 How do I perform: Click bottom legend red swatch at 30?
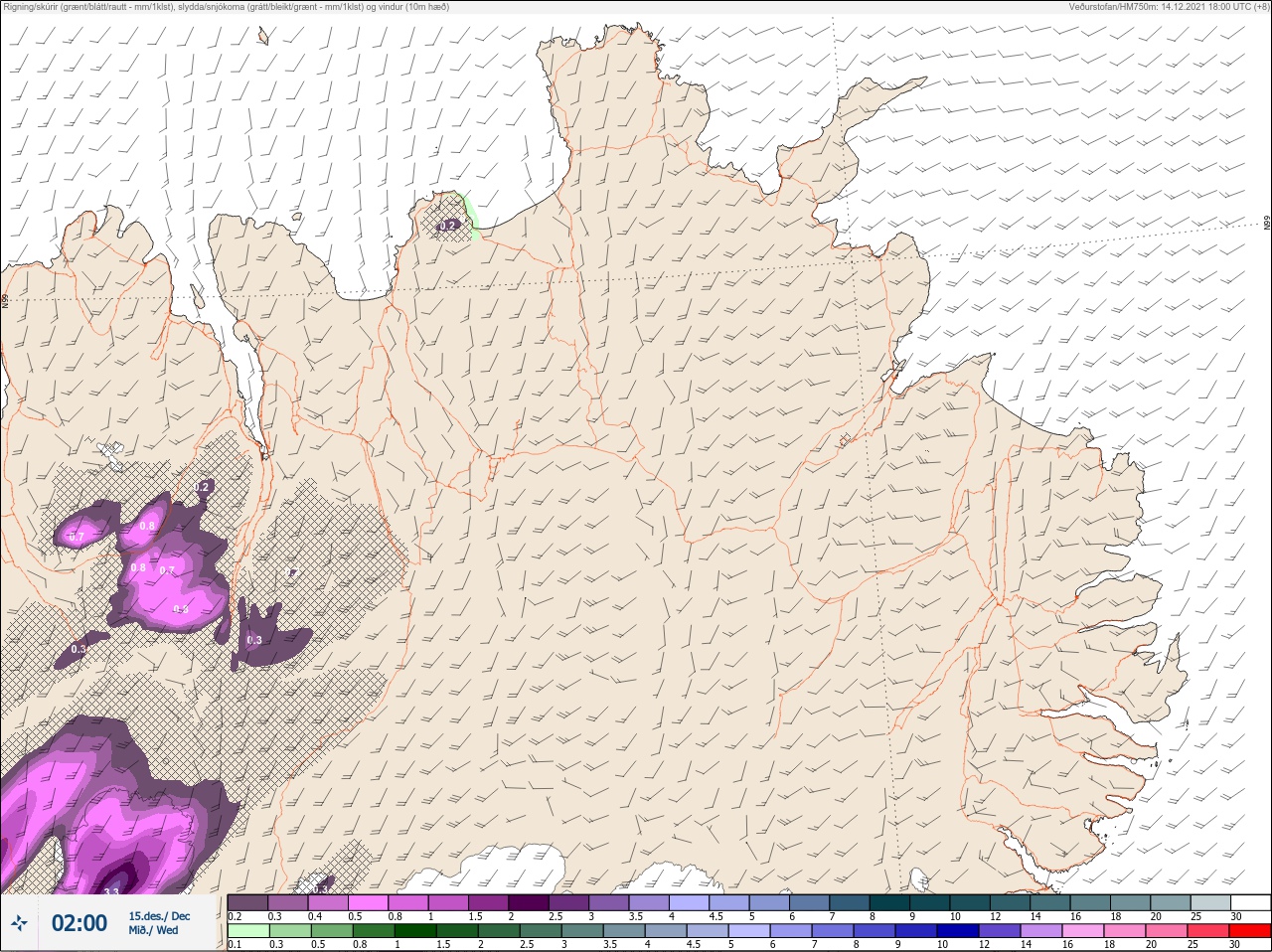[1249, 931]
